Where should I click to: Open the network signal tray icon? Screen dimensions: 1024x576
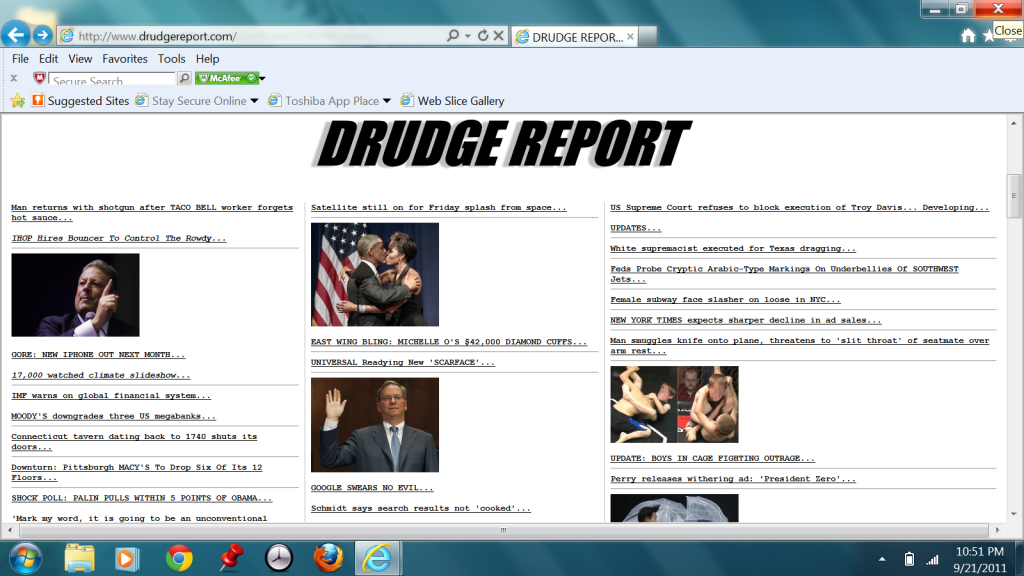pos(933,560)
